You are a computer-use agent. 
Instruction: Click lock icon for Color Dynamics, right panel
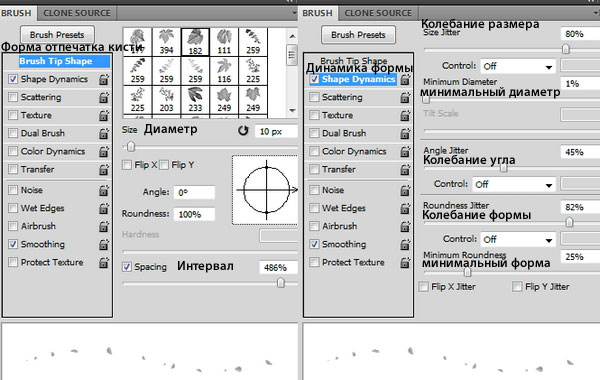[405, 151]
